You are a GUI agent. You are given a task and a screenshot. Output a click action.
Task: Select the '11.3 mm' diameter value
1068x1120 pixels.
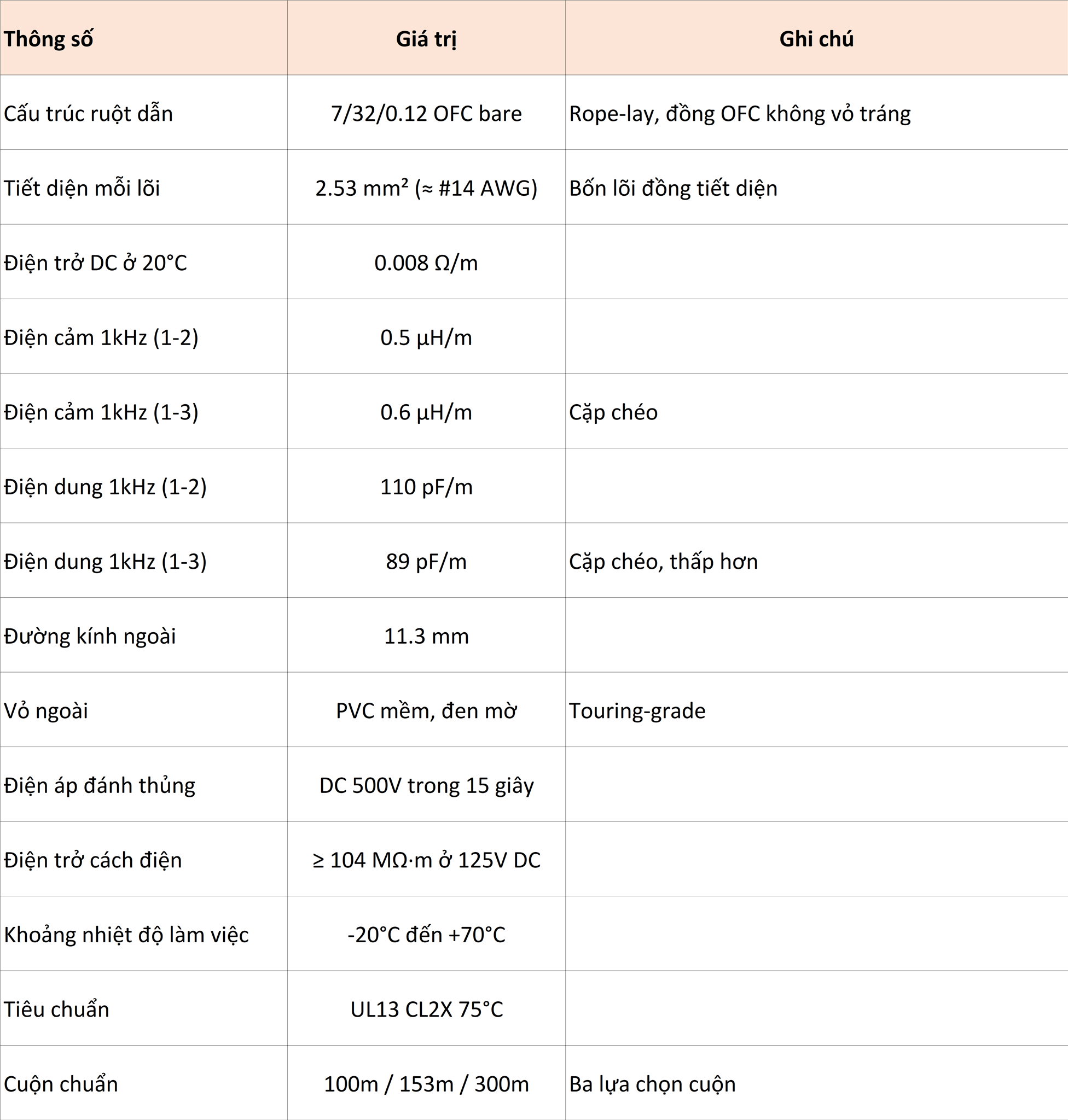pyautogui.click(x=426, y=634)
